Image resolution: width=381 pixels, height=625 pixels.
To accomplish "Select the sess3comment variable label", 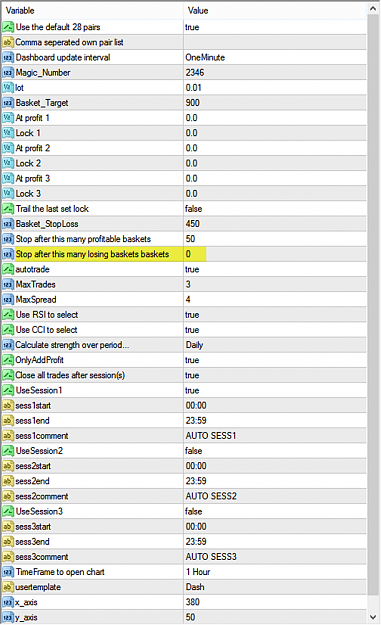I will pyautogui.click(x=42, y=557).
